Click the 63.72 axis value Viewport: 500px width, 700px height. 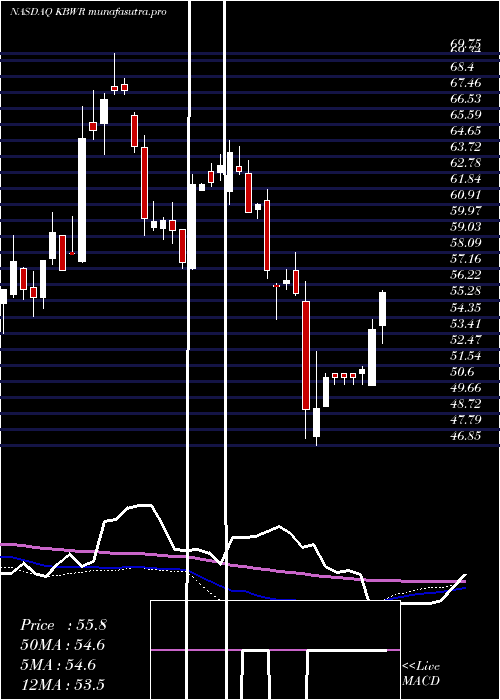point(466,147)
